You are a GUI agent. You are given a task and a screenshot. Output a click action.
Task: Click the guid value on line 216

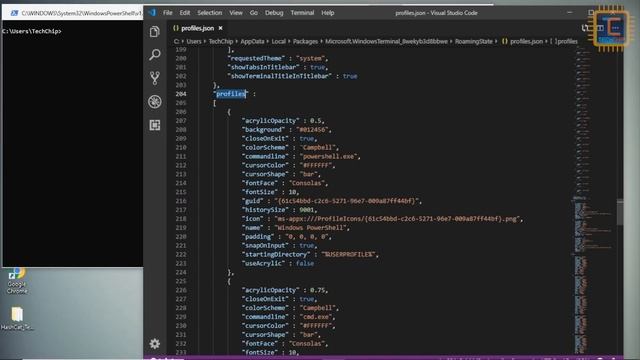click(x=347, y=201)
